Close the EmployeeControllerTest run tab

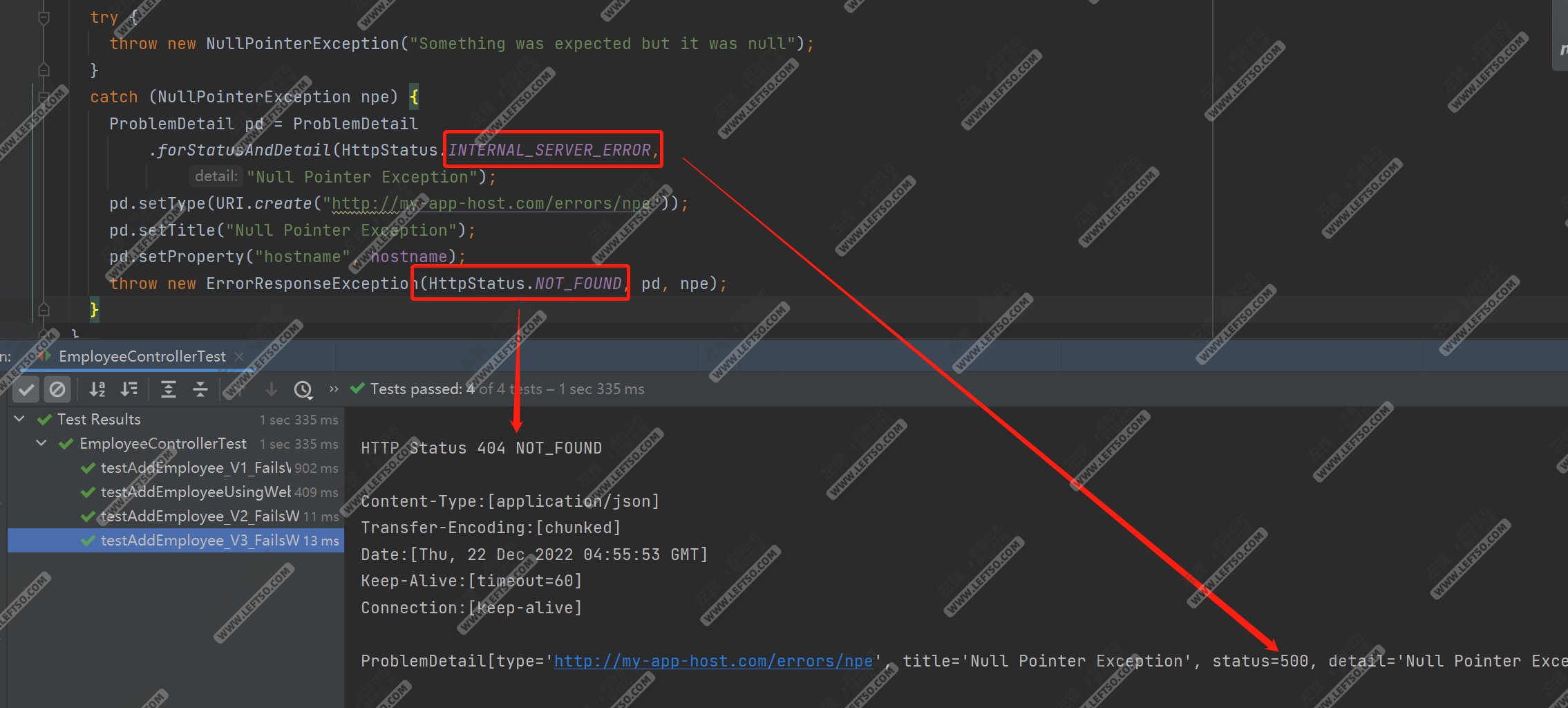[239, 357]
